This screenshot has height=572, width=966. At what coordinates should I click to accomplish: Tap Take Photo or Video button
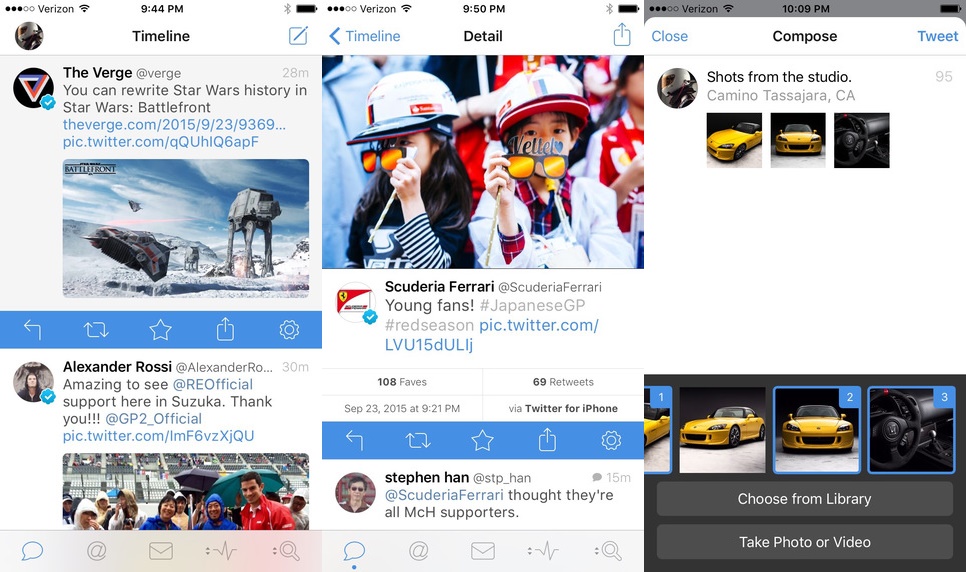point(805,542)
